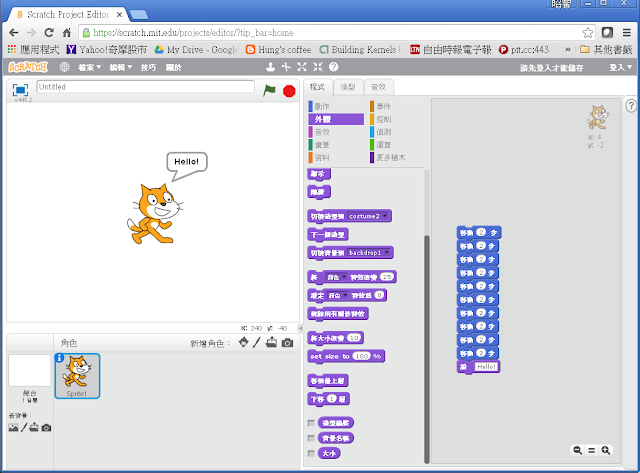Select the grow sprite tool
Screen dimensions: 640x473
(x=302, y=67)
